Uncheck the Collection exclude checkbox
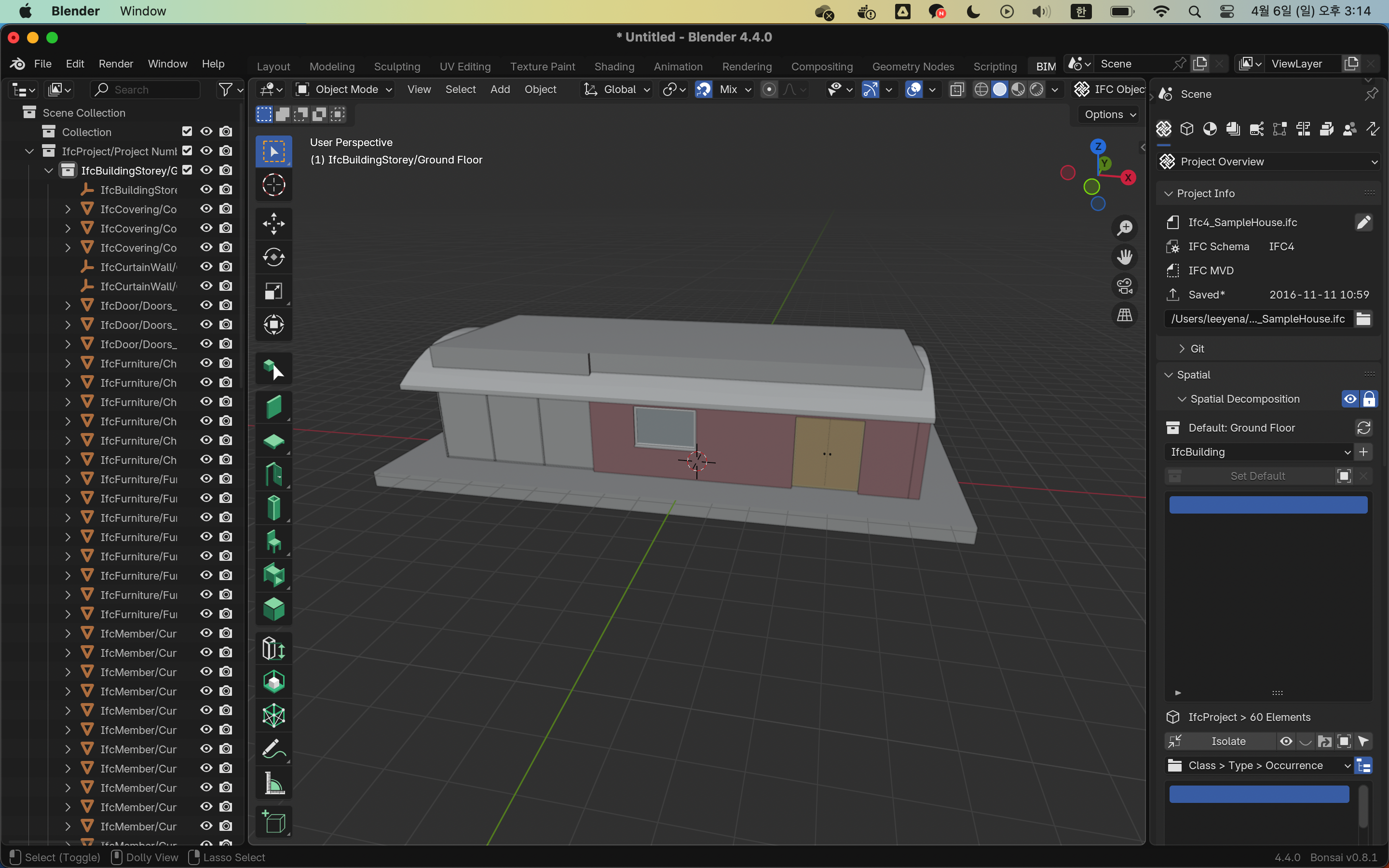The width and height of the screenshot is (1389, 868). point(187,132)
